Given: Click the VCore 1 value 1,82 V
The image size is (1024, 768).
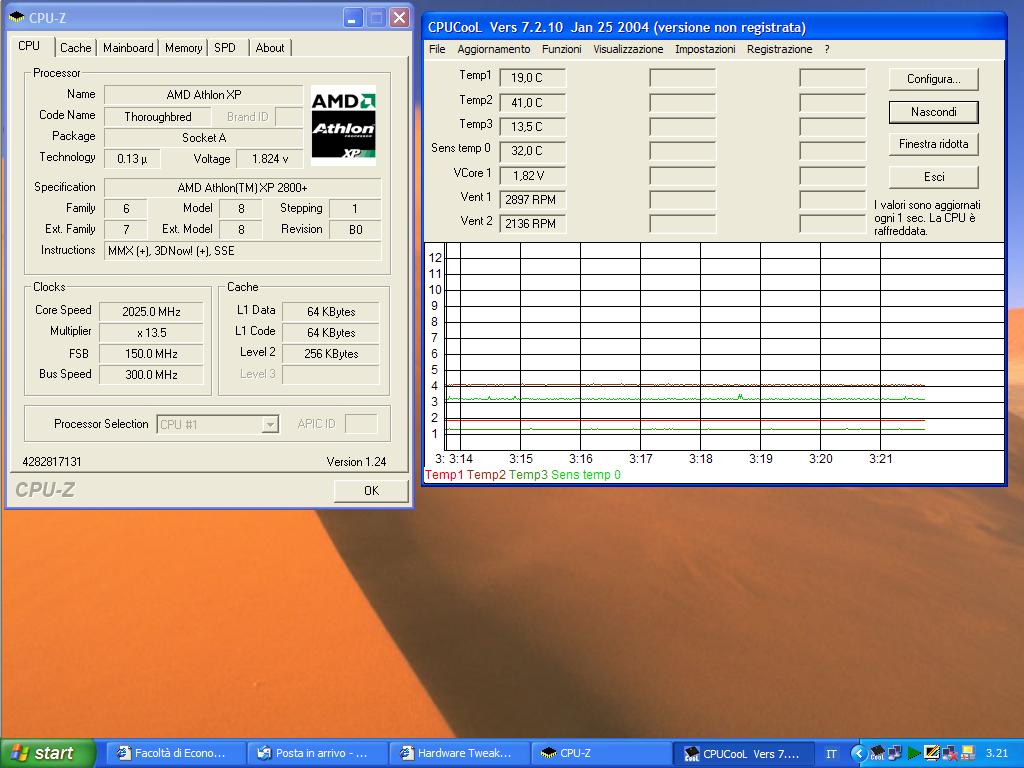Looking at the screenshot, I should point(533,175).
